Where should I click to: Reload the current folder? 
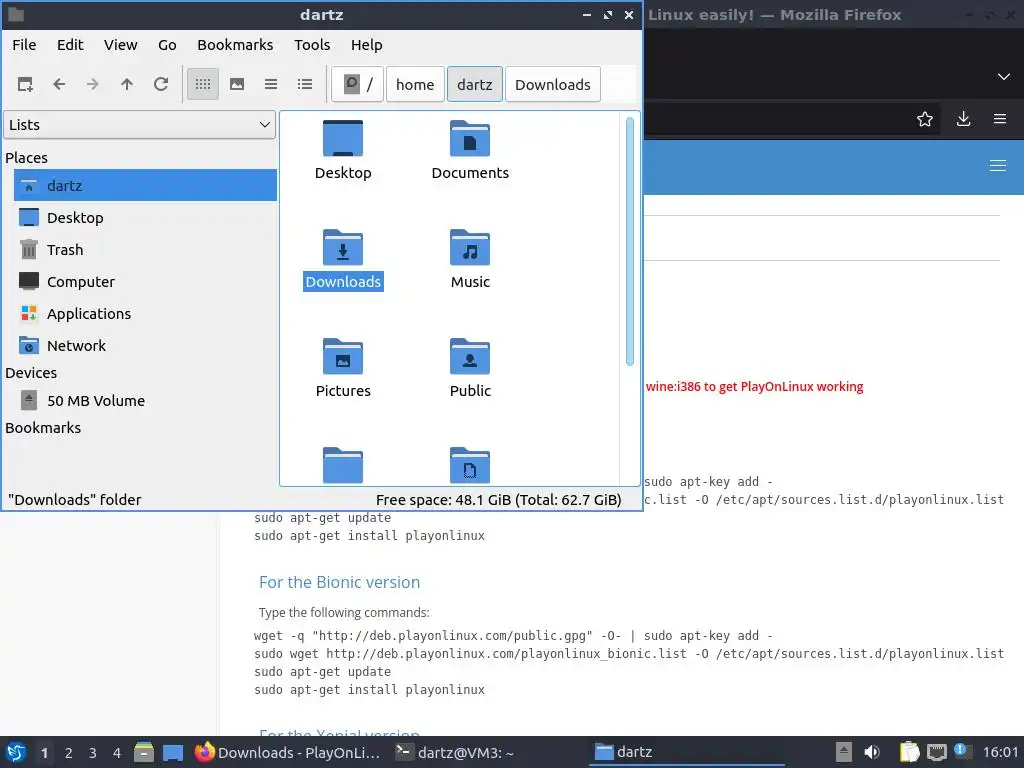coord(161,84)
